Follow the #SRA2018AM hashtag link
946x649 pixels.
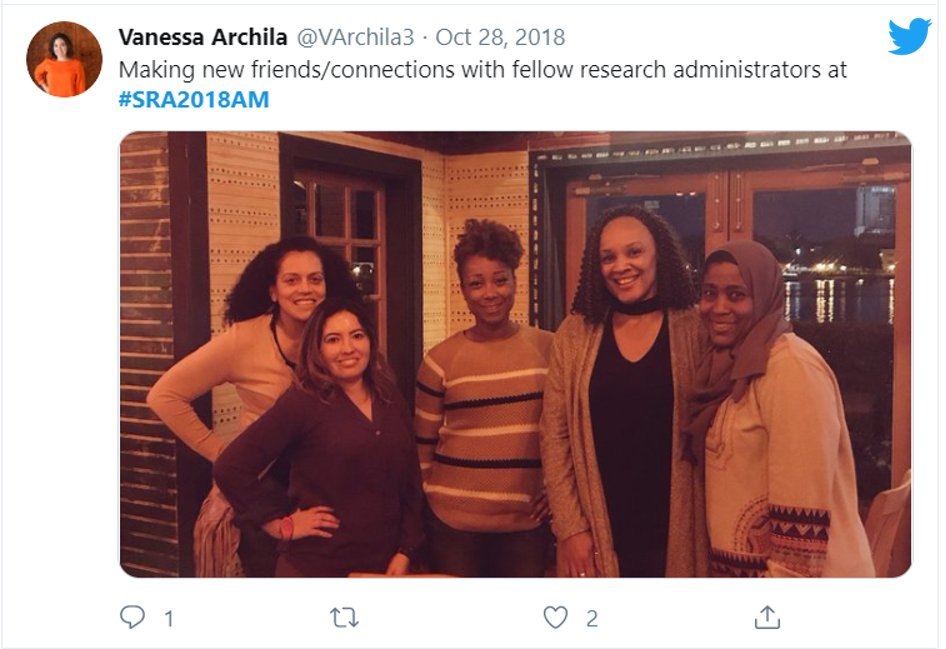pyautogui.click(x=194, y=100)
